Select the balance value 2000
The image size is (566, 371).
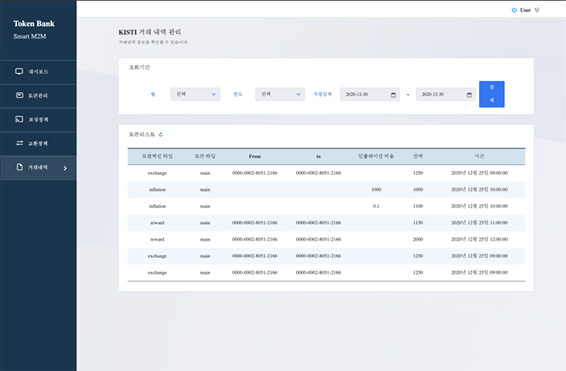pyautogui.click(x=418, y=239)
